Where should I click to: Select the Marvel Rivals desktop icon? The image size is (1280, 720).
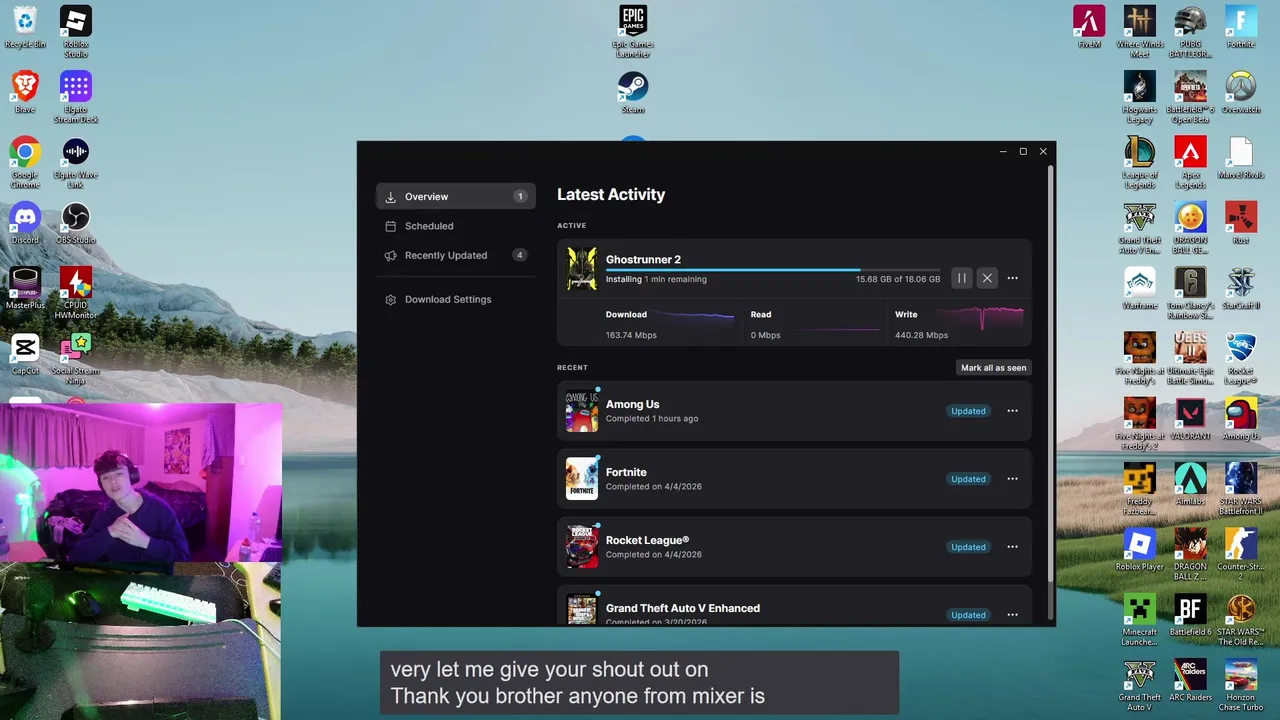pyautogui.click(x=1241, y=157)
